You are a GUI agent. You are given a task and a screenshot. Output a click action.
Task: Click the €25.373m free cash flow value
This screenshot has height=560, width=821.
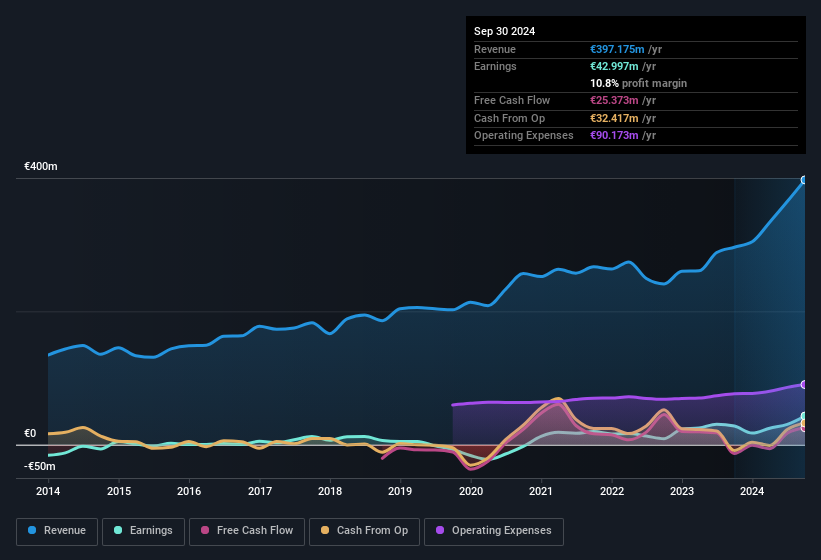620,101
